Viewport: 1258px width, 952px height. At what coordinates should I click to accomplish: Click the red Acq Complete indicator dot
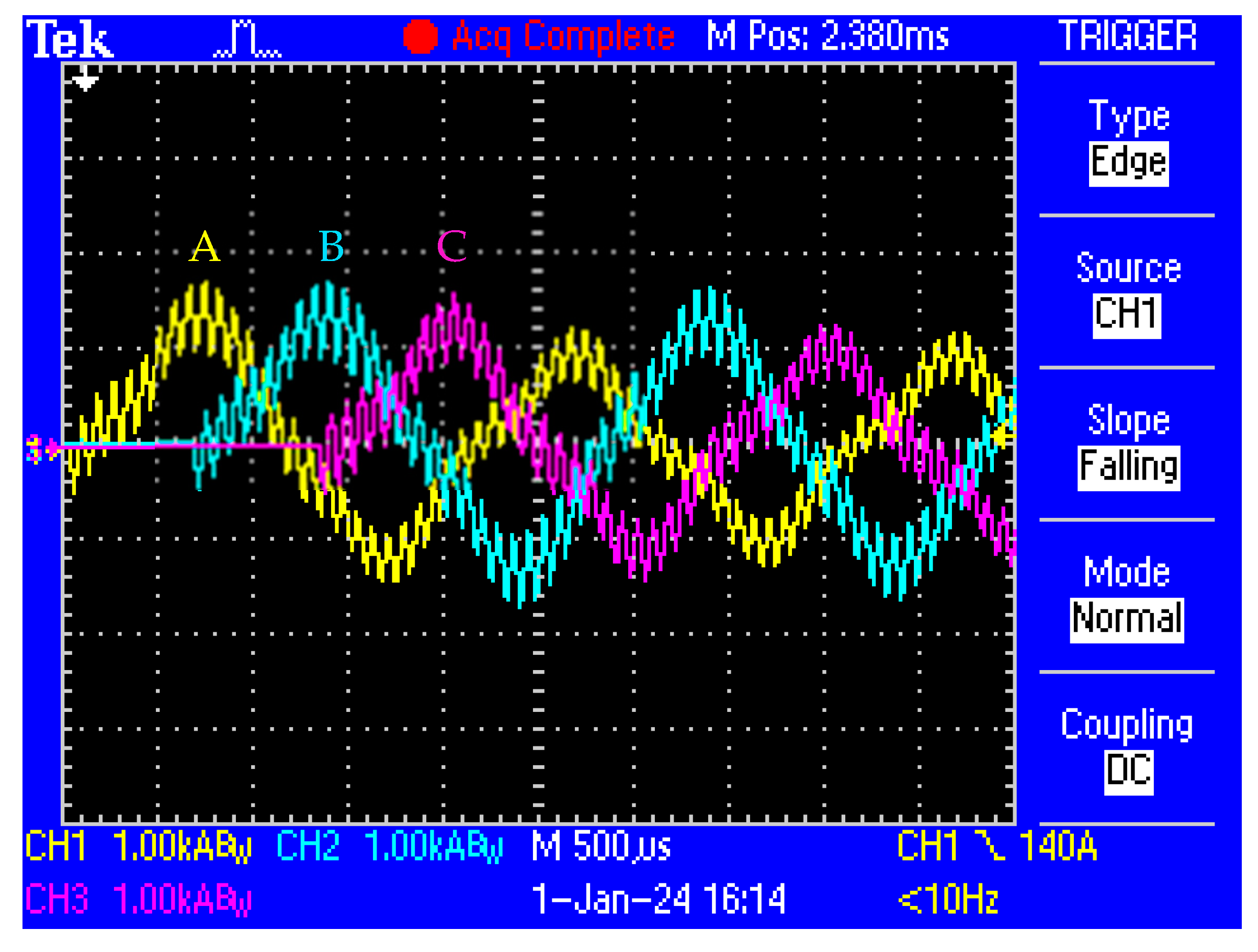click(x=420, y=37)
